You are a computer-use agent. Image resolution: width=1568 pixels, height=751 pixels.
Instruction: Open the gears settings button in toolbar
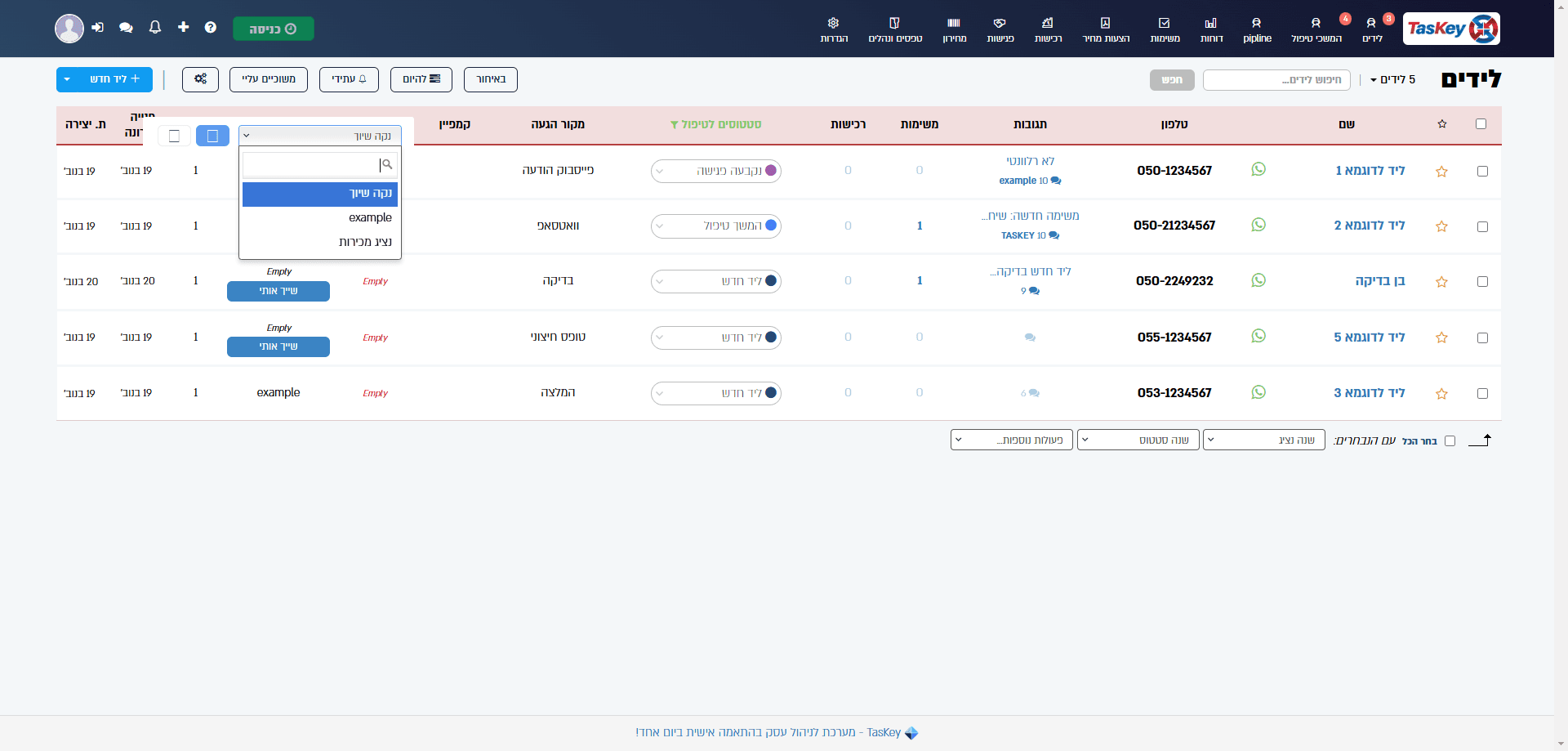pyautogui.click(x=200, y=79)
